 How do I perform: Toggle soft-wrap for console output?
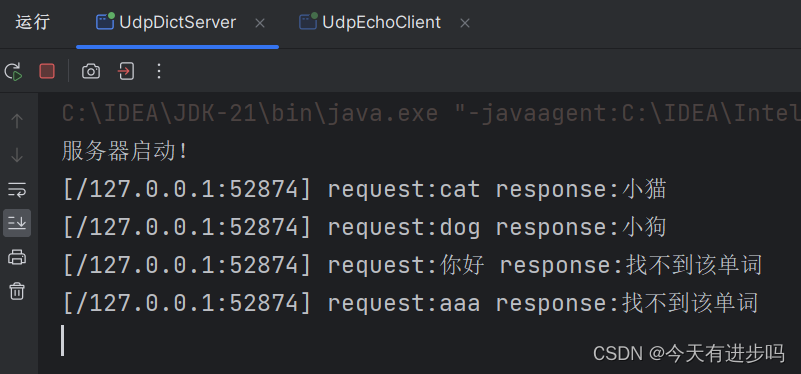[x=17, y=190]
